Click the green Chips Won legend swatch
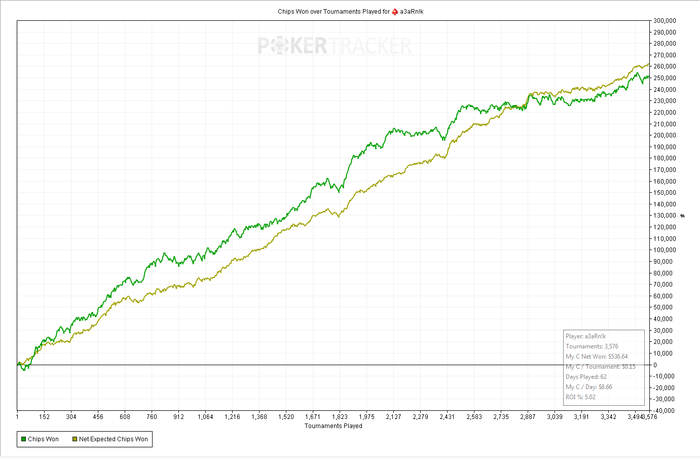This screenshot has width=700, height=458. 24,439
